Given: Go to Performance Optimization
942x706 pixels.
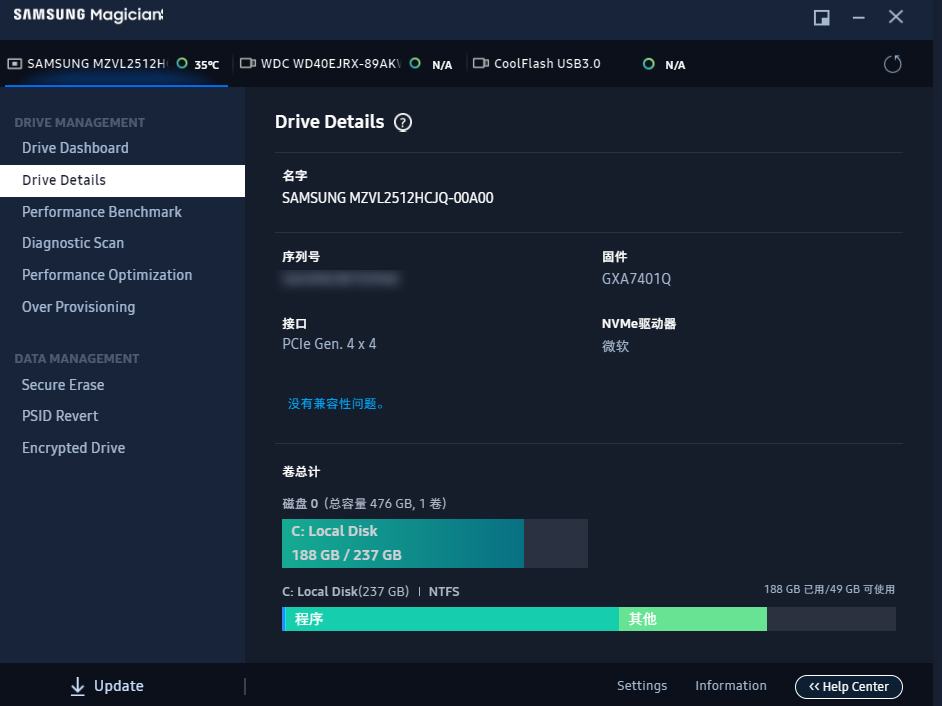Looking at the screenshot, I should pos(107,275).
